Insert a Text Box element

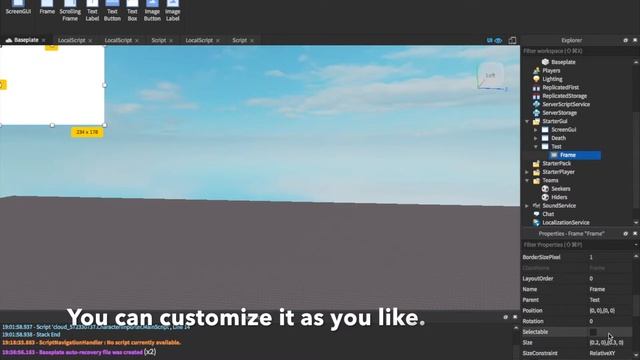pos(132,11)
